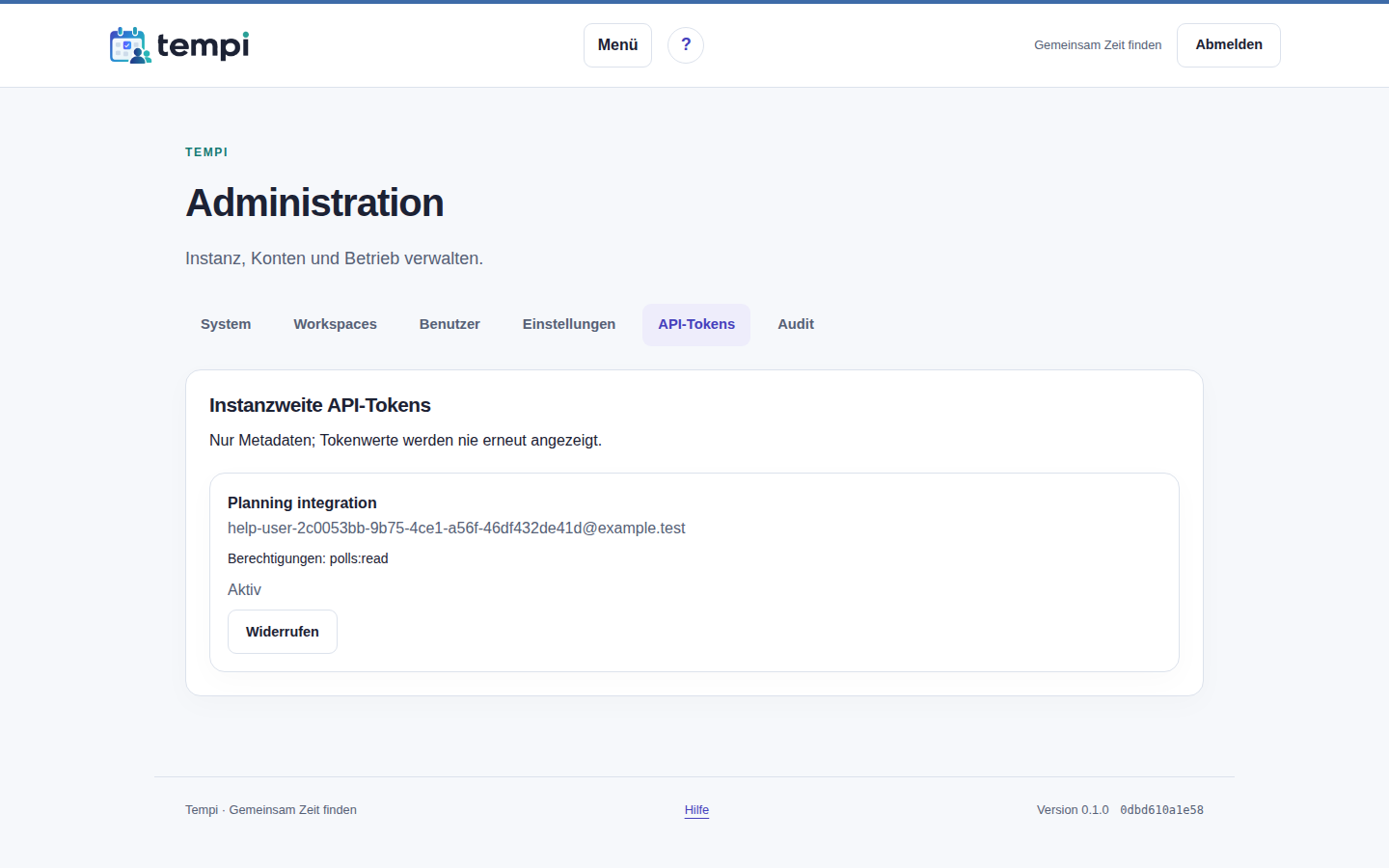Click the Nur Metadaten description text
Image resolution: width=1389 pixels, height=868 pixels.
click(x=405, y=441)
